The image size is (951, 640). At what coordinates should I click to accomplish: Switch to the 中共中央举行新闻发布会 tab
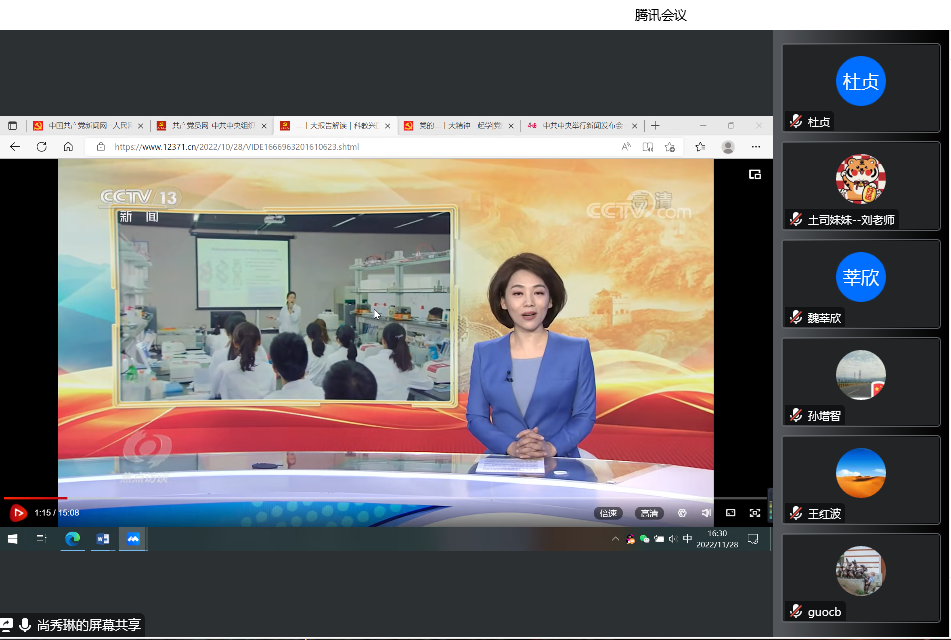580,126
